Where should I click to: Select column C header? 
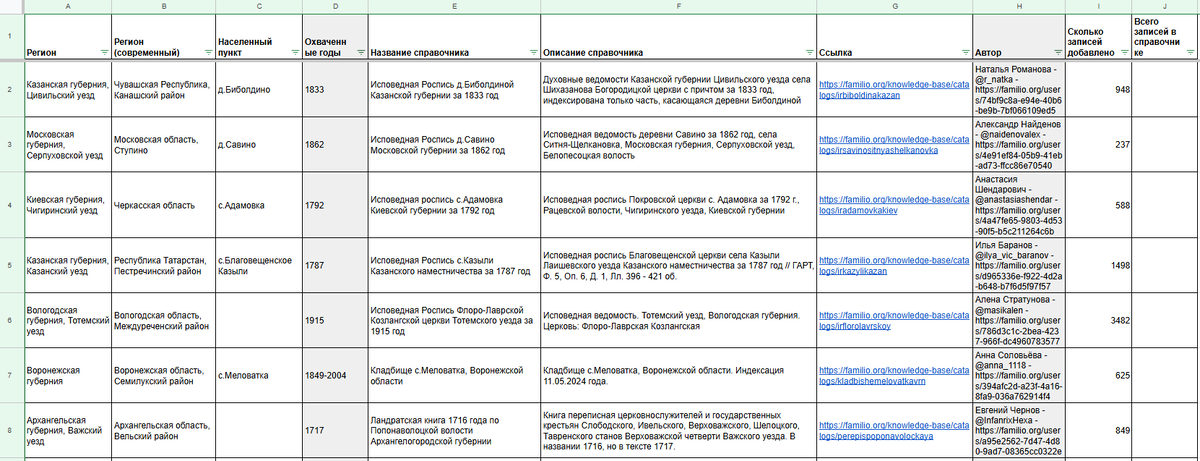coord(257,5)
